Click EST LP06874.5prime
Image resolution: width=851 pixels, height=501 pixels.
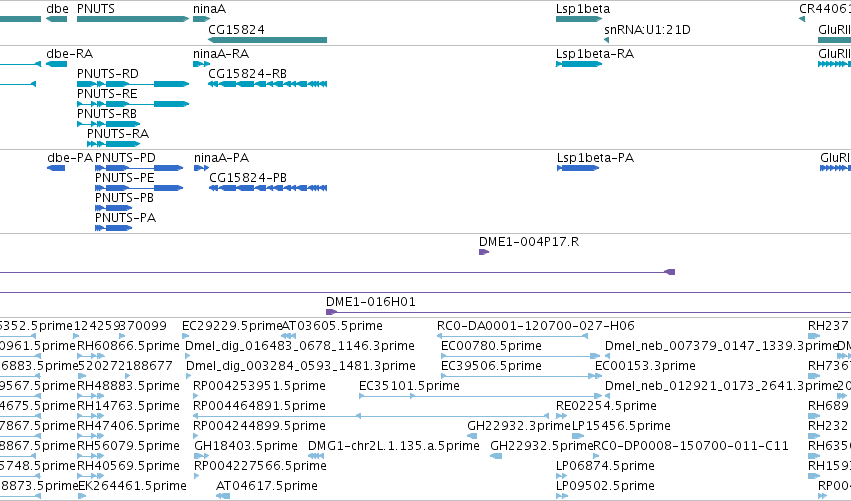click(x=605, y=466)
